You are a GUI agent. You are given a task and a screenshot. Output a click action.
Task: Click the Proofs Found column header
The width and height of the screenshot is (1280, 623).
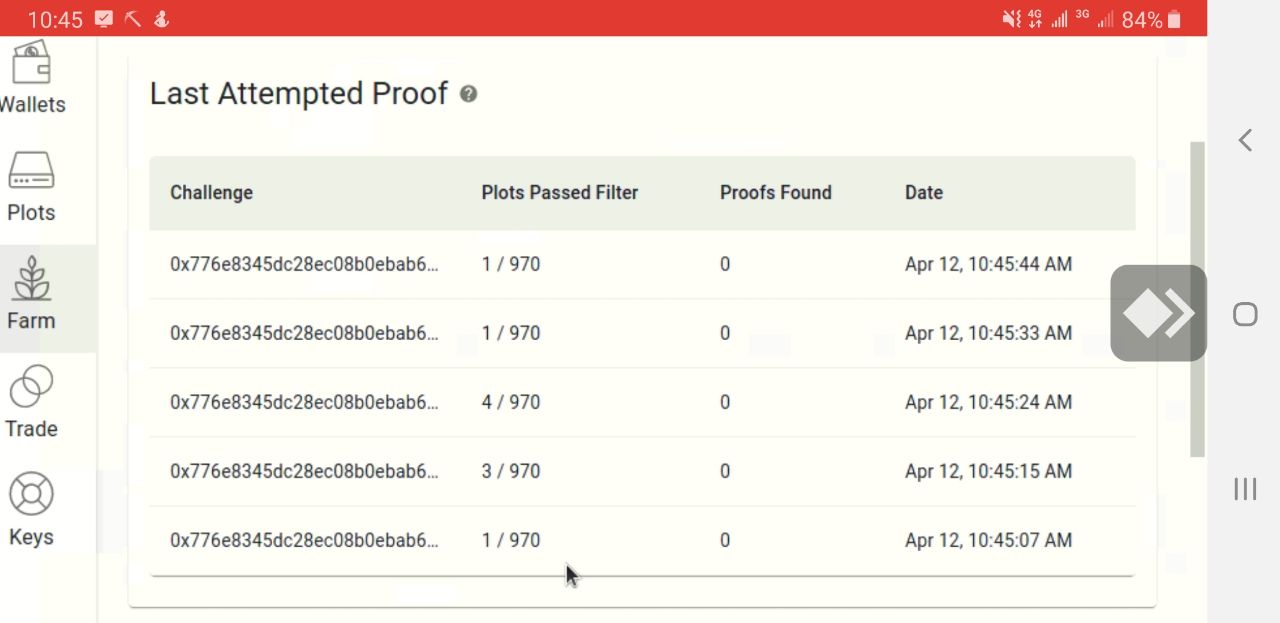pyautogui.click(x=776, y=193)
